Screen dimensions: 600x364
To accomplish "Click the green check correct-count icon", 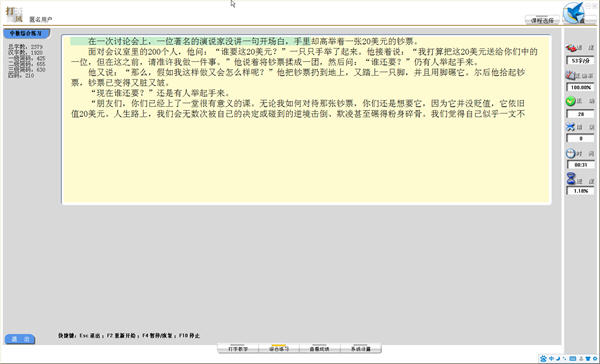I will [571, 101].
